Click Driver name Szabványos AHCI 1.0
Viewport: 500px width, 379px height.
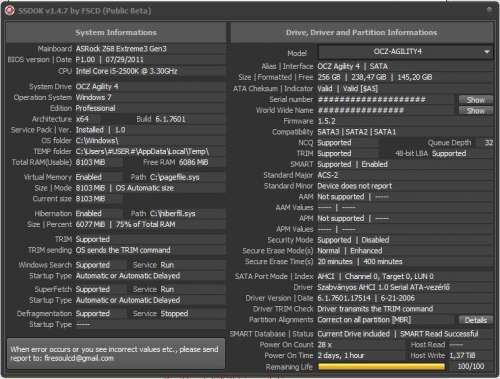tap(383, 287)
